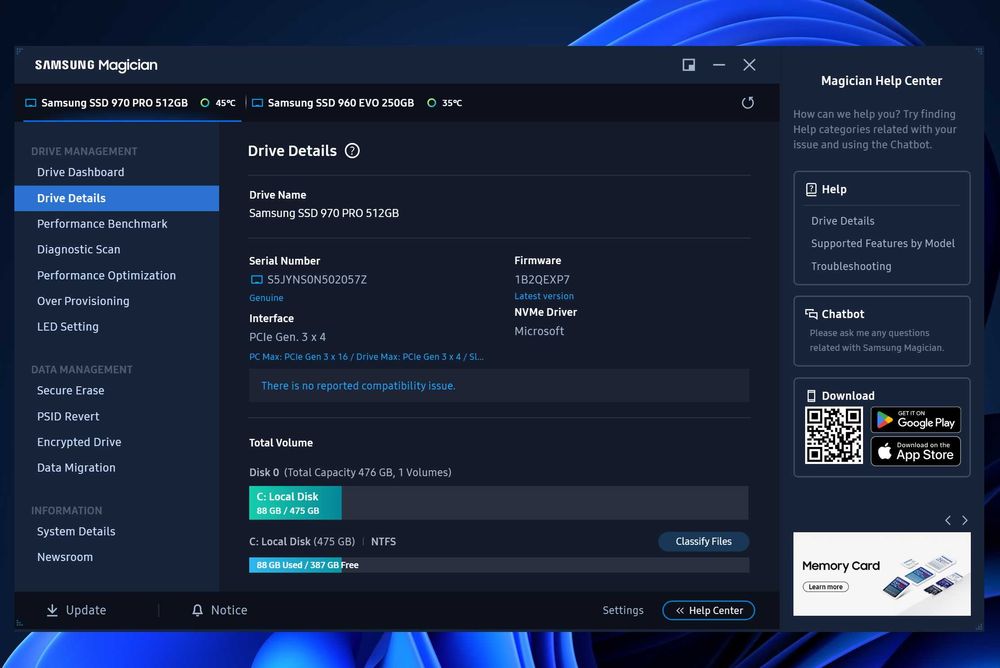
Task: Open the Chatbot card
Action: (882, 331)
